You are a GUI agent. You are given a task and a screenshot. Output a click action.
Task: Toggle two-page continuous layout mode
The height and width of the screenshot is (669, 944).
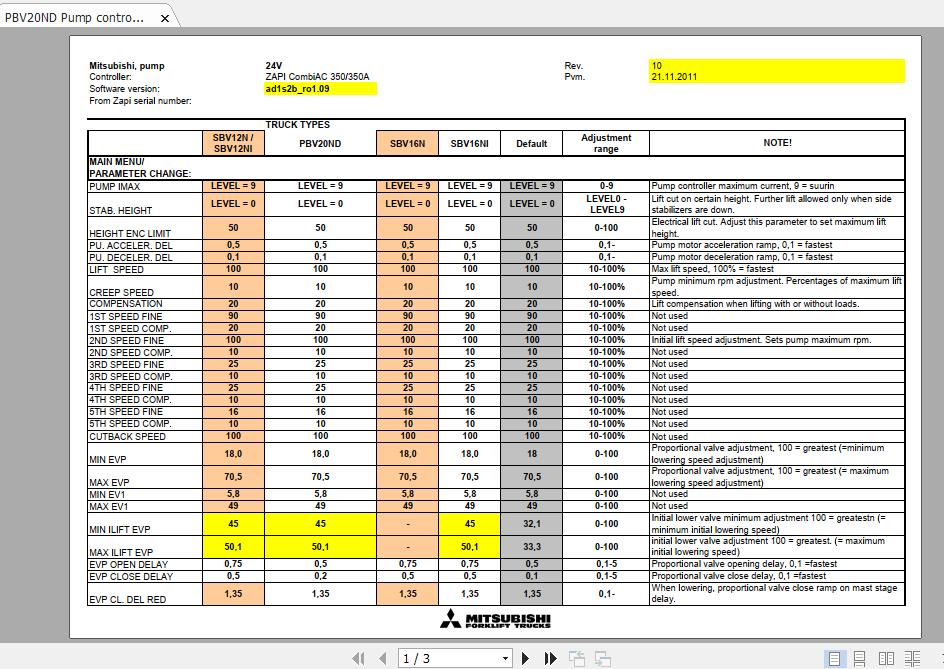tap(913, 658)
